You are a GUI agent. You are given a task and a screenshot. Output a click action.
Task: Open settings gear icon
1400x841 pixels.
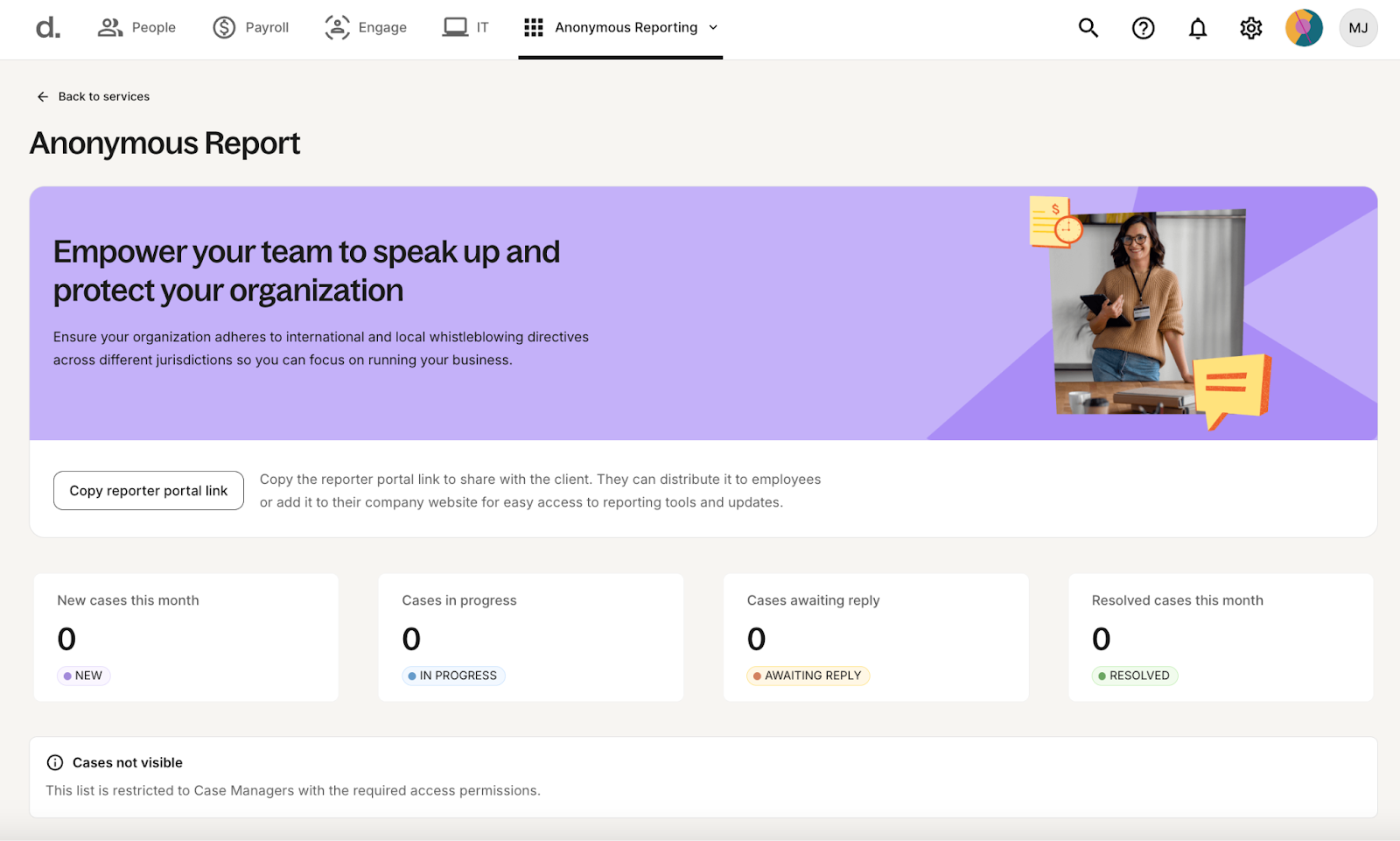click(1251, 29)
